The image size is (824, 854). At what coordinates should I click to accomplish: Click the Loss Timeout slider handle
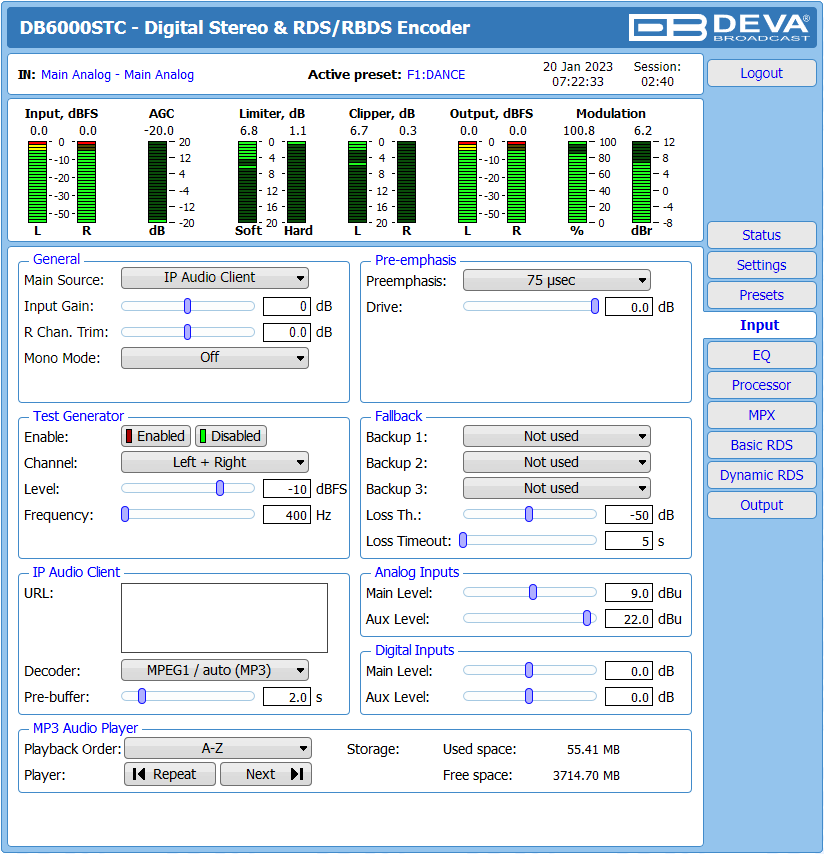click(x=463, y=541)
